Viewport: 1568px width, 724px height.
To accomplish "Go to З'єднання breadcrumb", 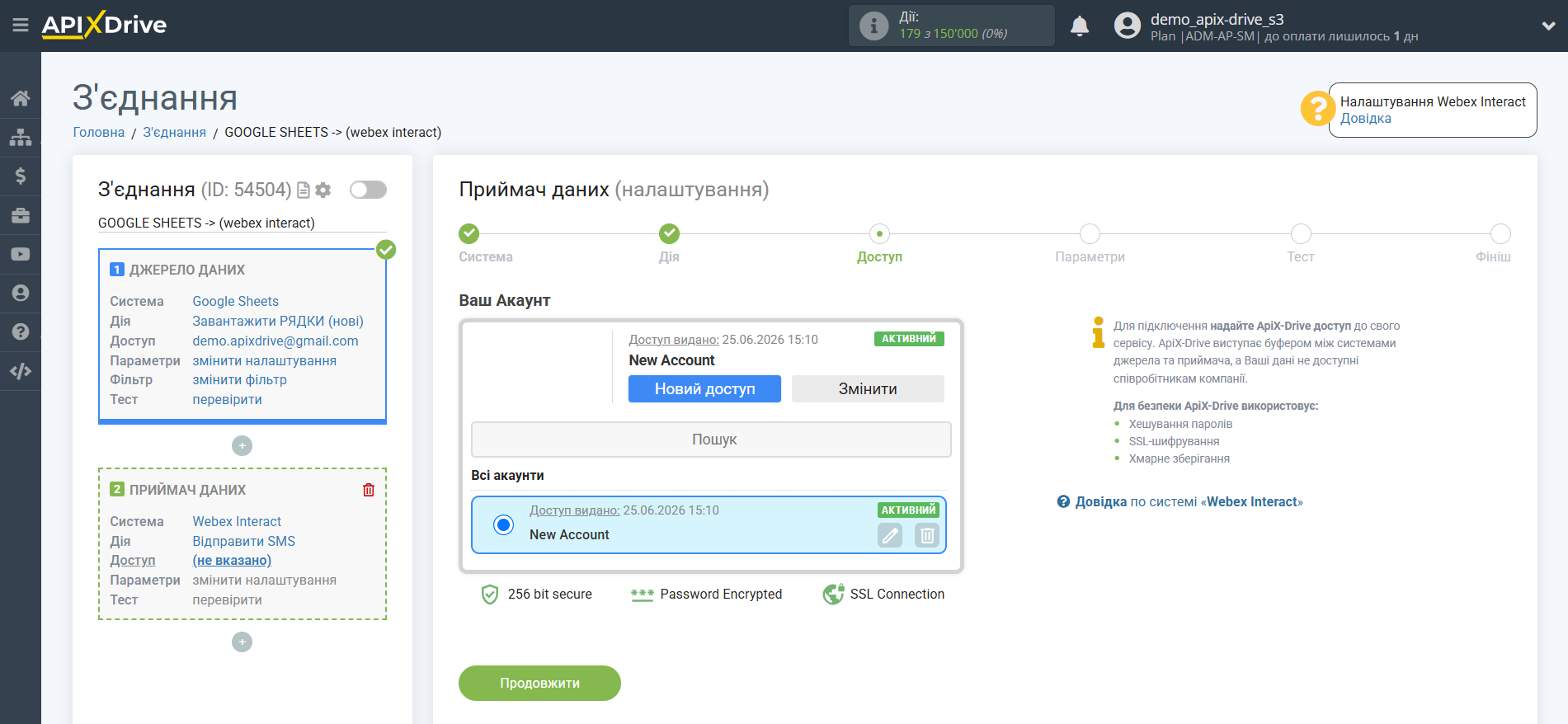I will (x=175, y=132).
